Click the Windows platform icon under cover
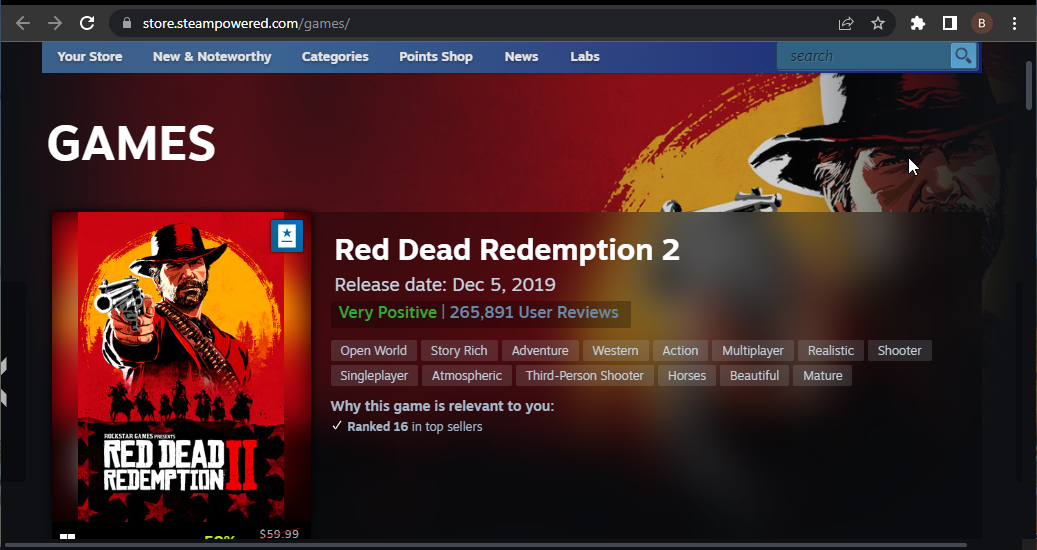The height and width of the screenshot is (550, 1037). pos(67,536)
